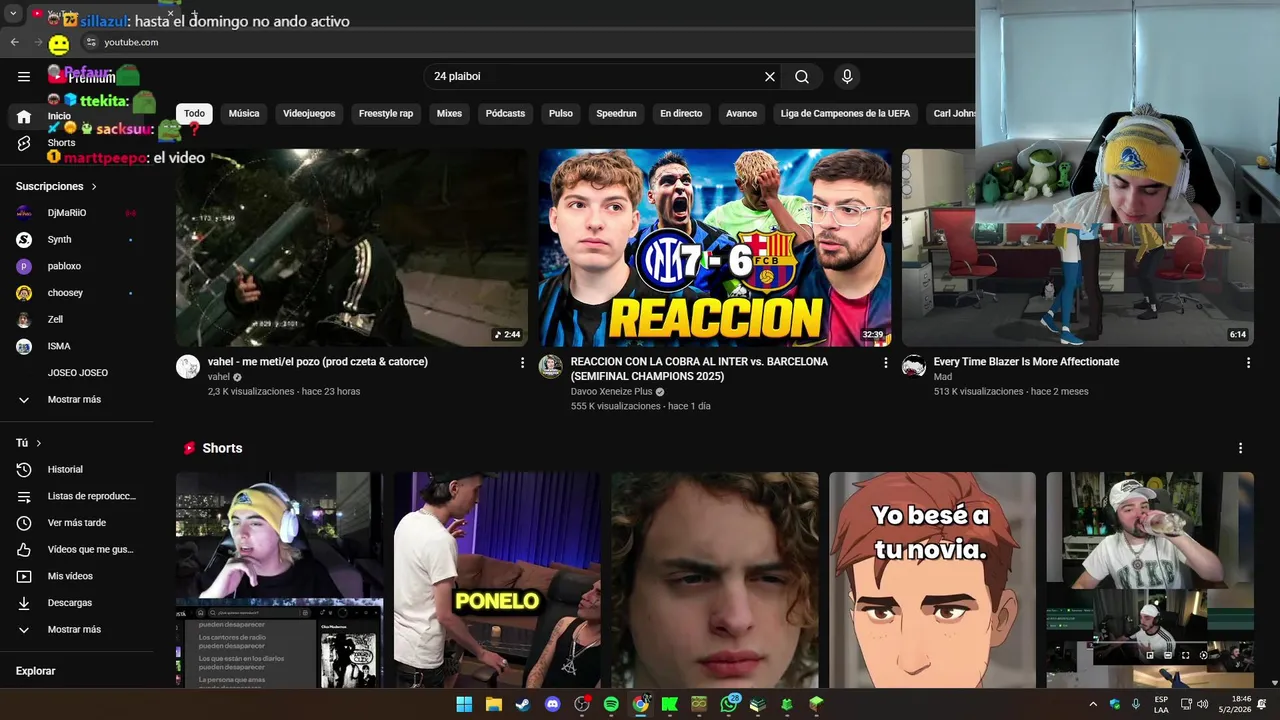The width and height of the screenshot is (1280, 720).
Task: Open volume control in system tray
Action: point(1202,704)
